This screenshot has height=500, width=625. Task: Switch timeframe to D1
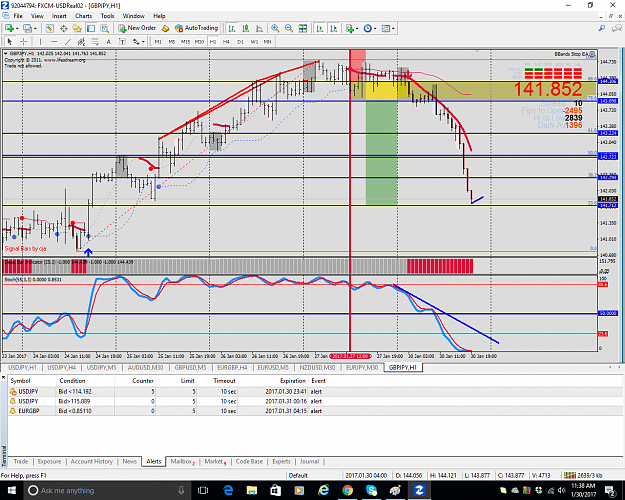[x=240, y=41]
